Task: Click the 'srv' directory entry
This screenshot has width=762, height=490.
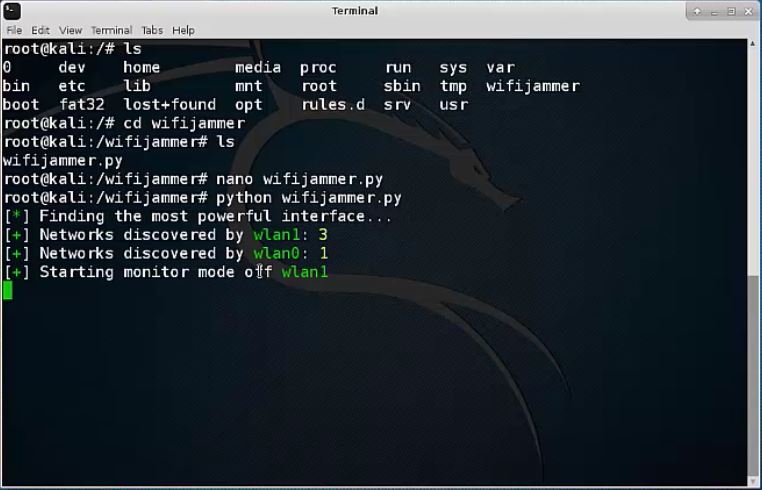Action: coord(397,105)
